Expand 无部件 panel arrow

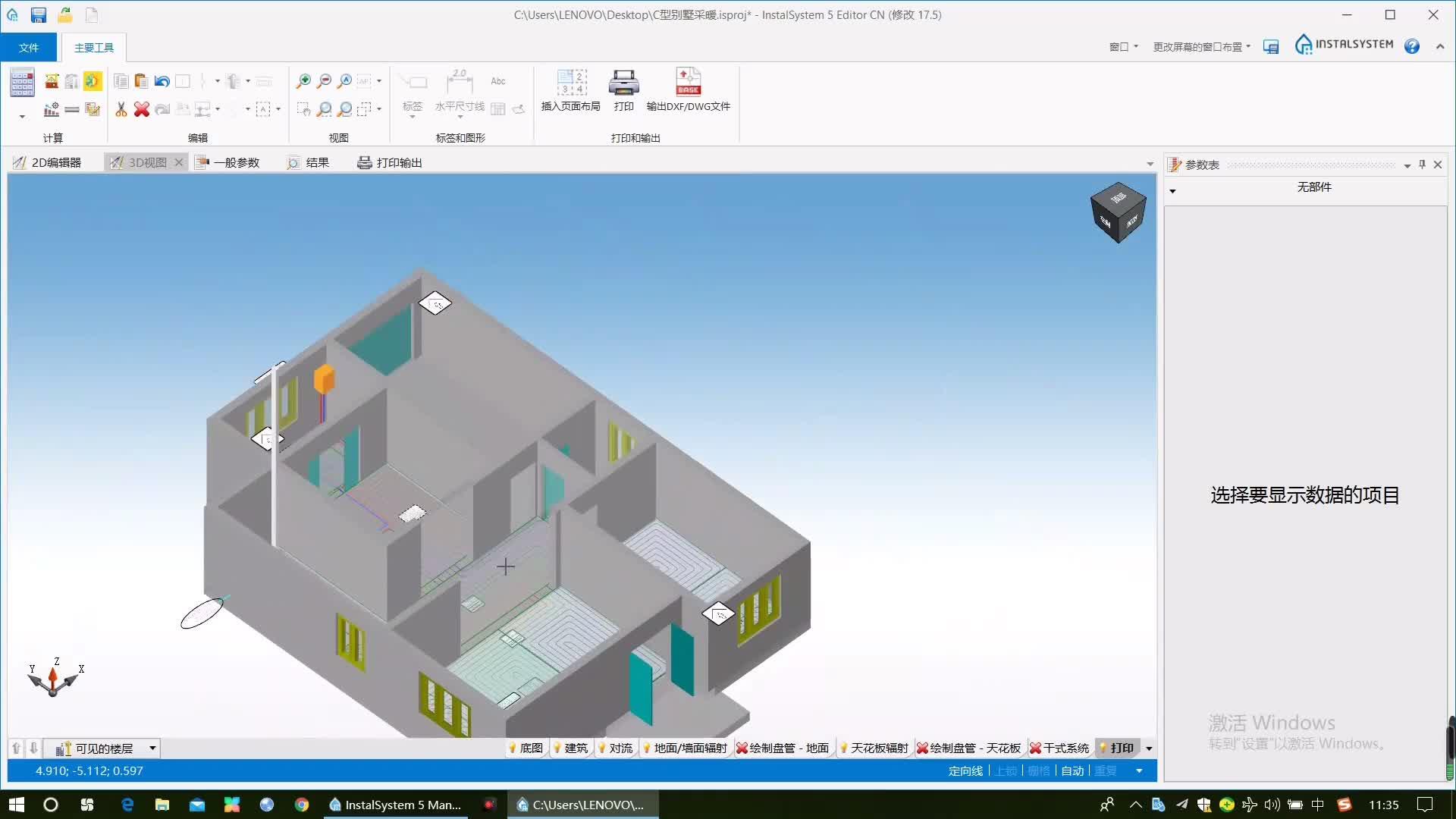point(1172,191)
